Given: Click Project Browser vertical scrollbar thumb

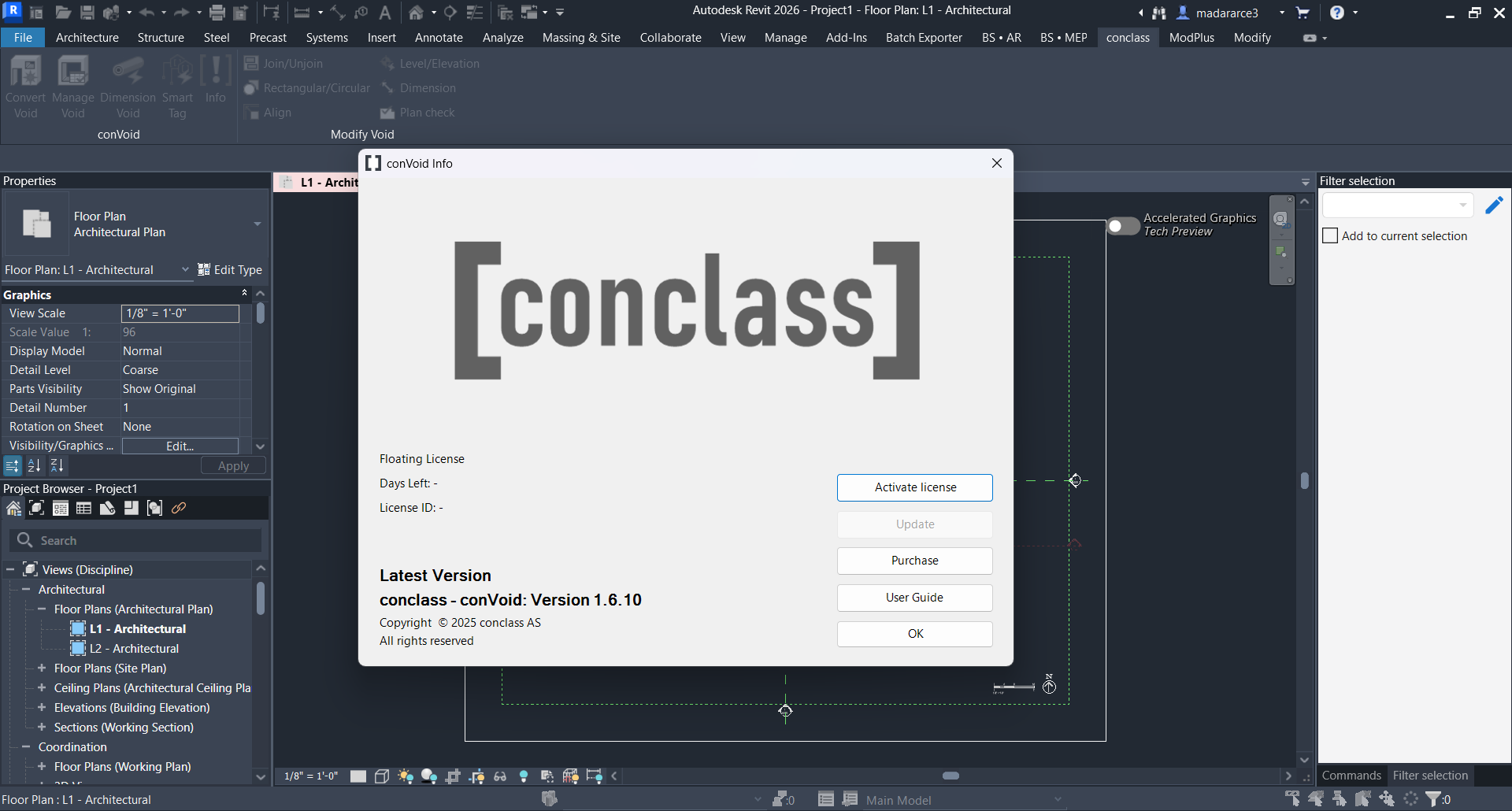Looking at the screenshot, I should click(x=260, y=598).
